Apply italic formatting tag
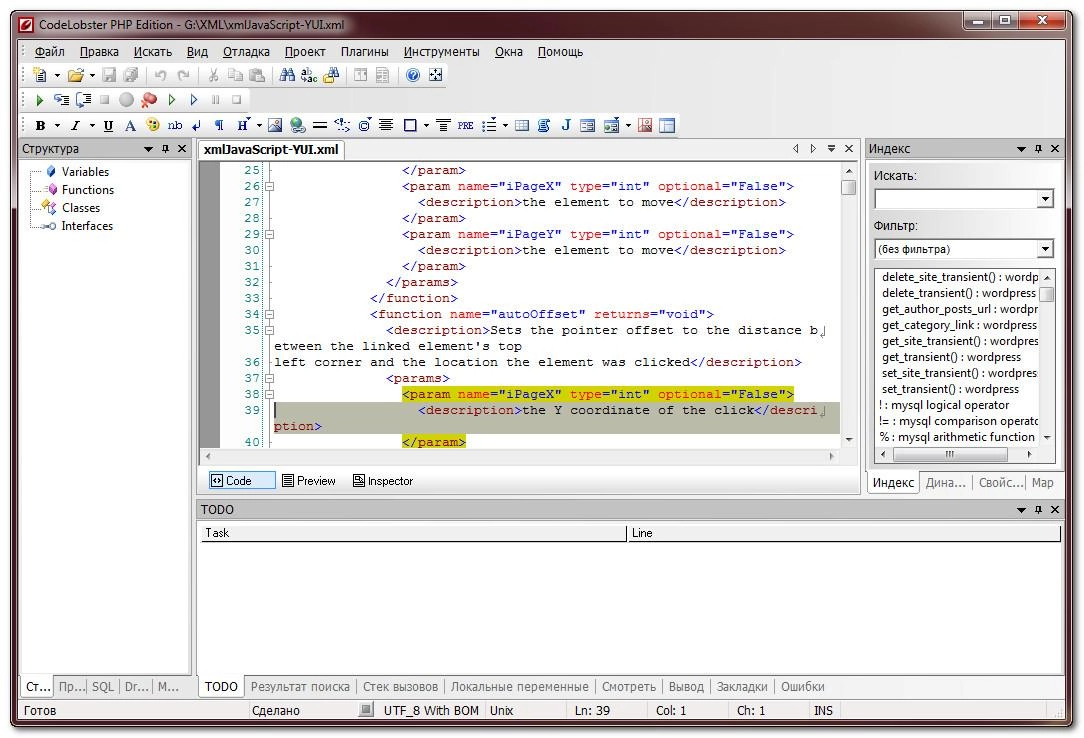 click(x=75, y=125)
